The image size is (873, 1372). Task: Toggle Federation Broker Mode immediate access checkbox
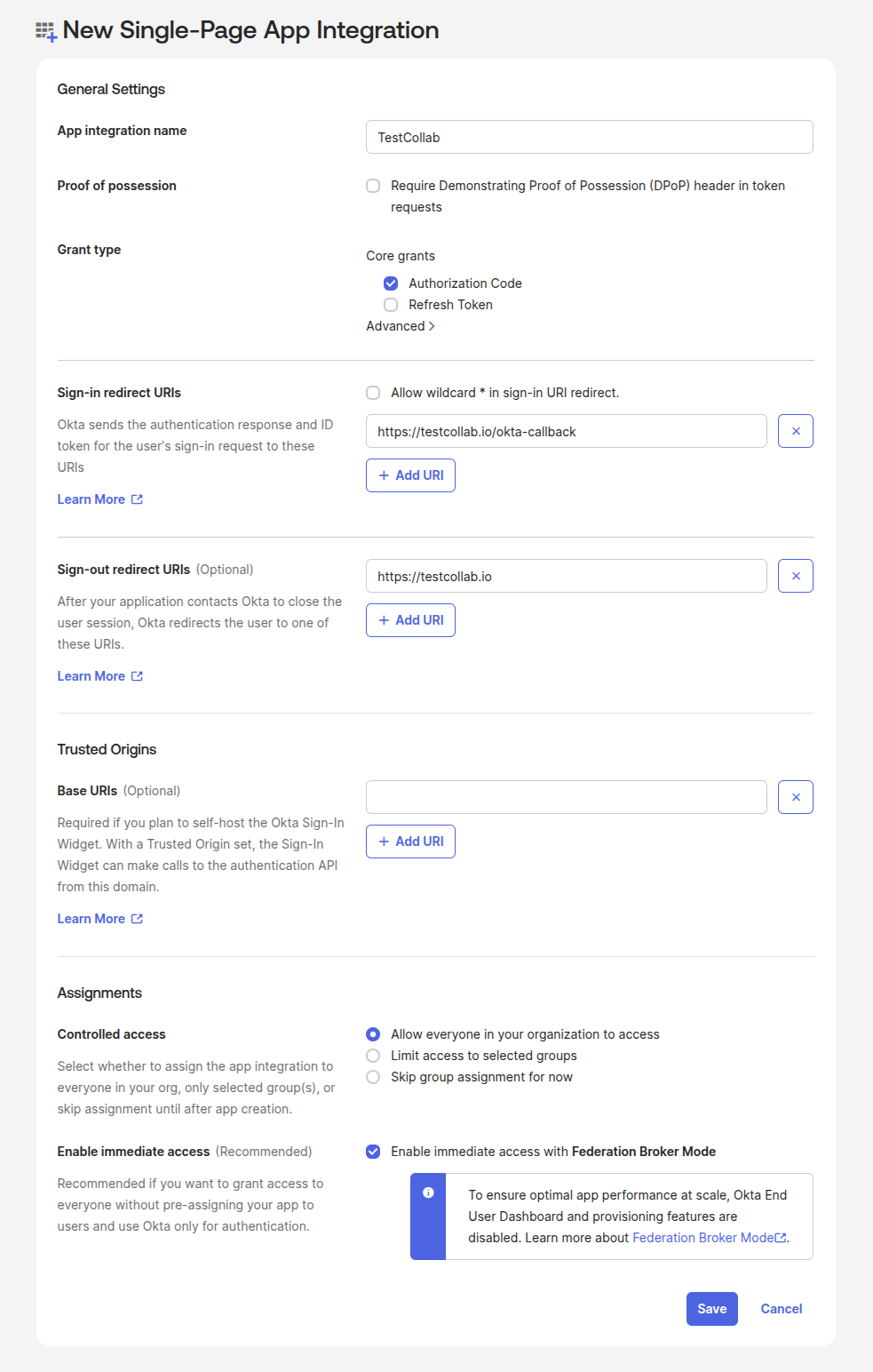click(373, 1152)
